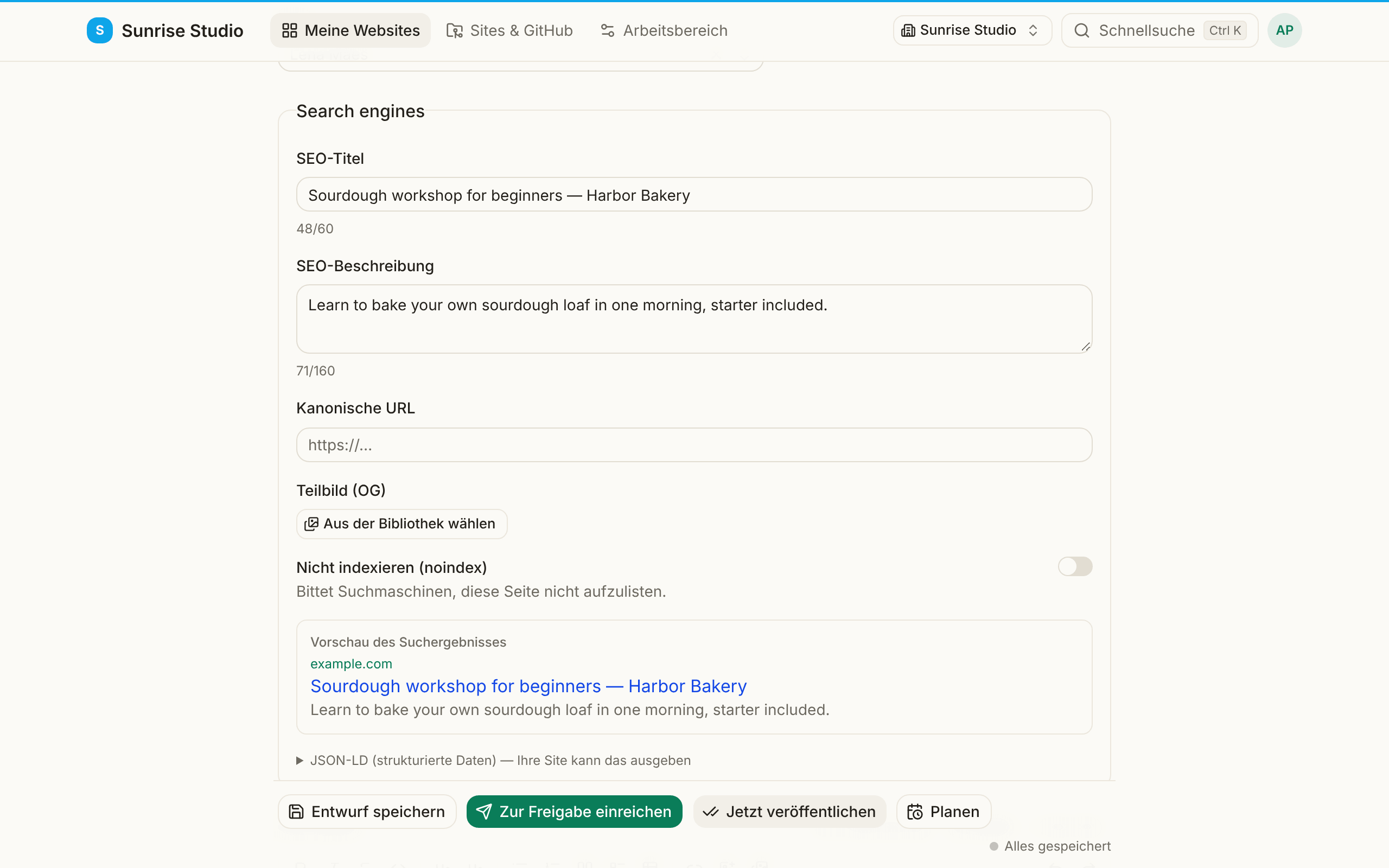The height and width of the screenshot is (868, 1389).
Task: Click the preview description text in search result
Action: [x=569, y=710]
